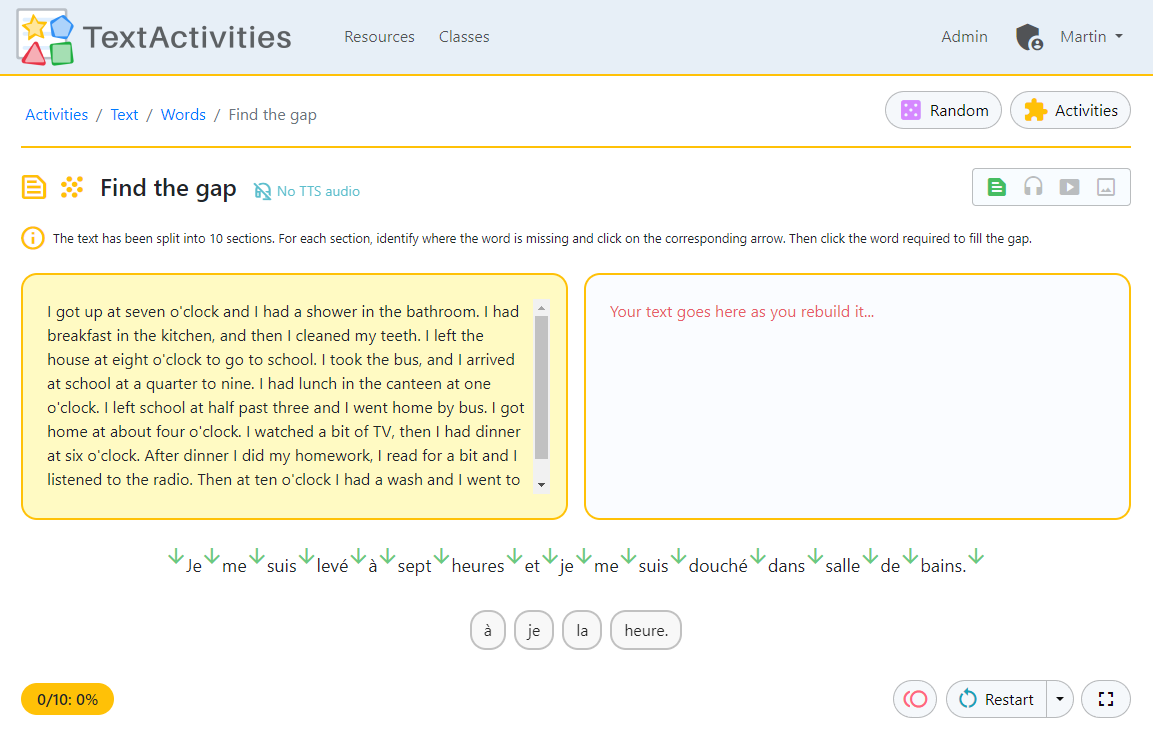Click the Random button

943,110
